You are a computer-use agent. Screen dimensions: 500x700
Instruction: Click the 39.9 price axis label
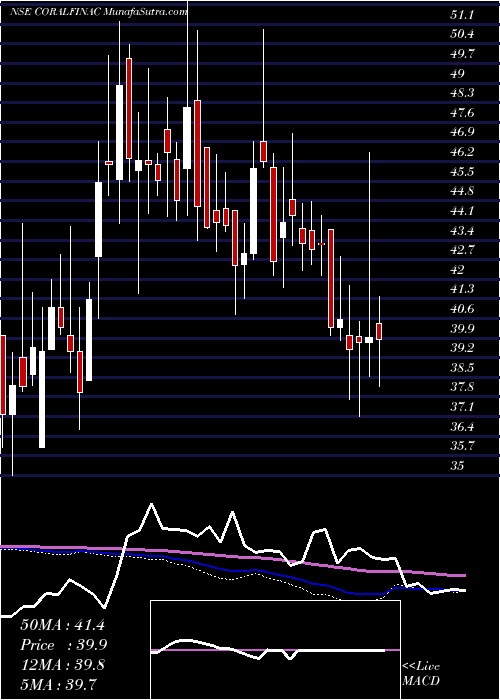[x=462, y=328]
